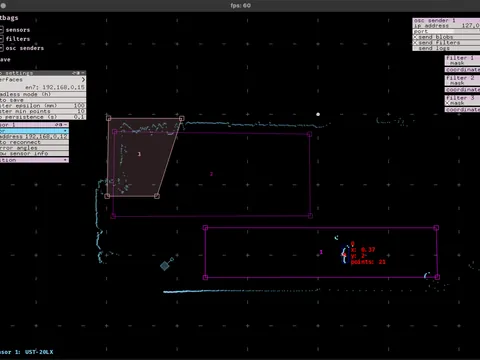
Task: Enable send logs checkbox
Action: 415,48
